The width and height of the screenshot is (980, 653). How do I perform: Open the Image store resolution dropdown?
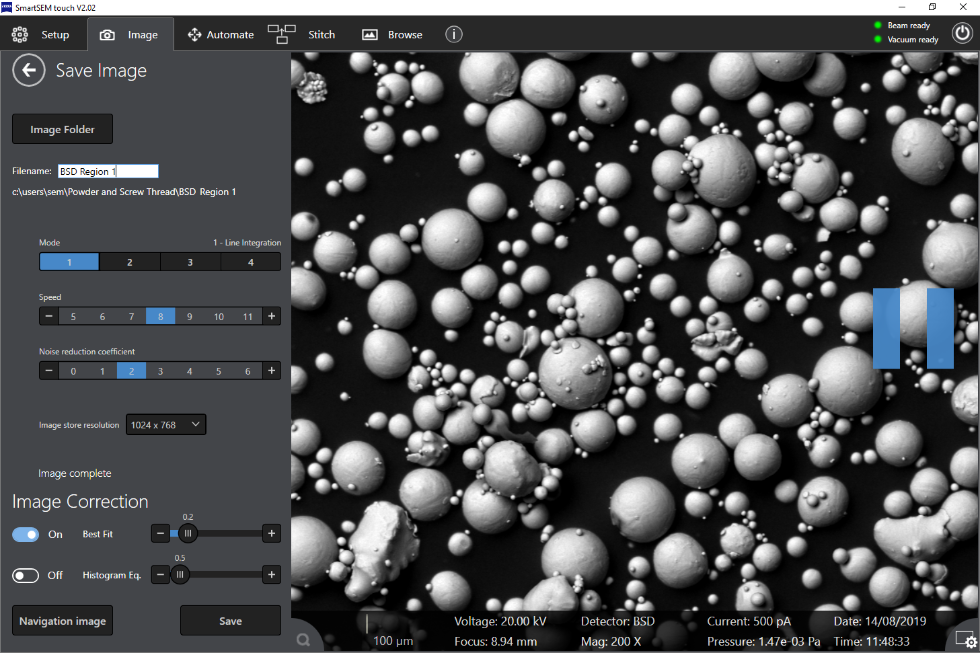coord(165,424)
